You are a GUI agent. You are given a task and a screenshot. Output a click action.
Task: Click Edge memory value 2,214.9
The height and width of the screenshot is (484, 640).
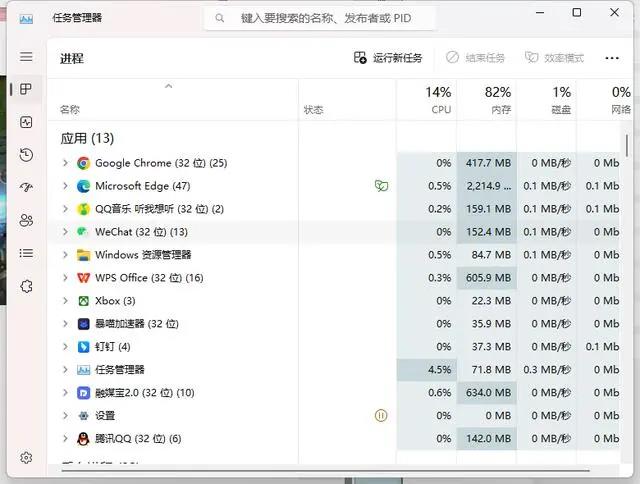[x=489, y=186]
